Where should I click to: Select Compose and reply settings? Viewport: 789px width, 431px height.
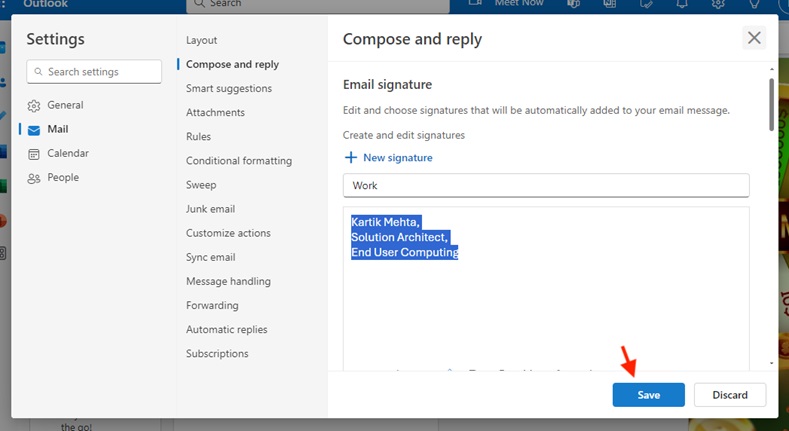(232, 64)
